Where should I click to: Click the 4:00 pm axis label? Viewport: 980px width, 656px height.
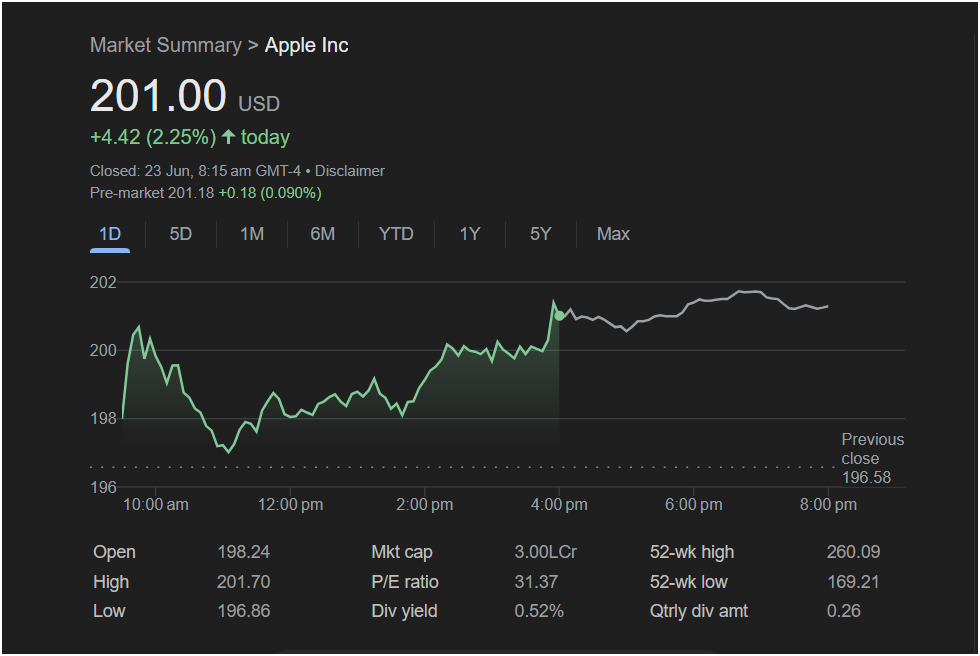click(559, 505)
